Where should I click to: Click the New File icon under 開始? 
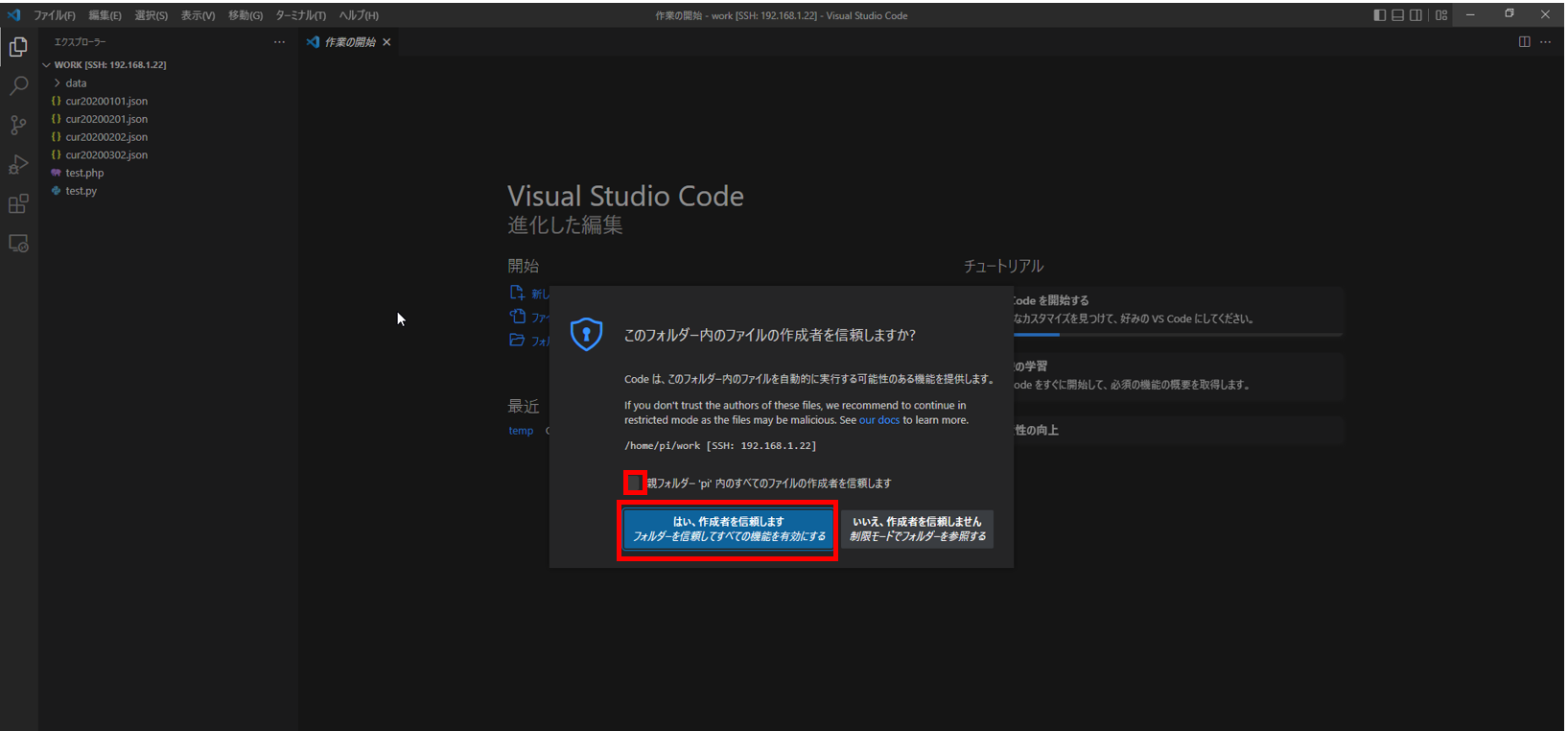click(517, 293)
